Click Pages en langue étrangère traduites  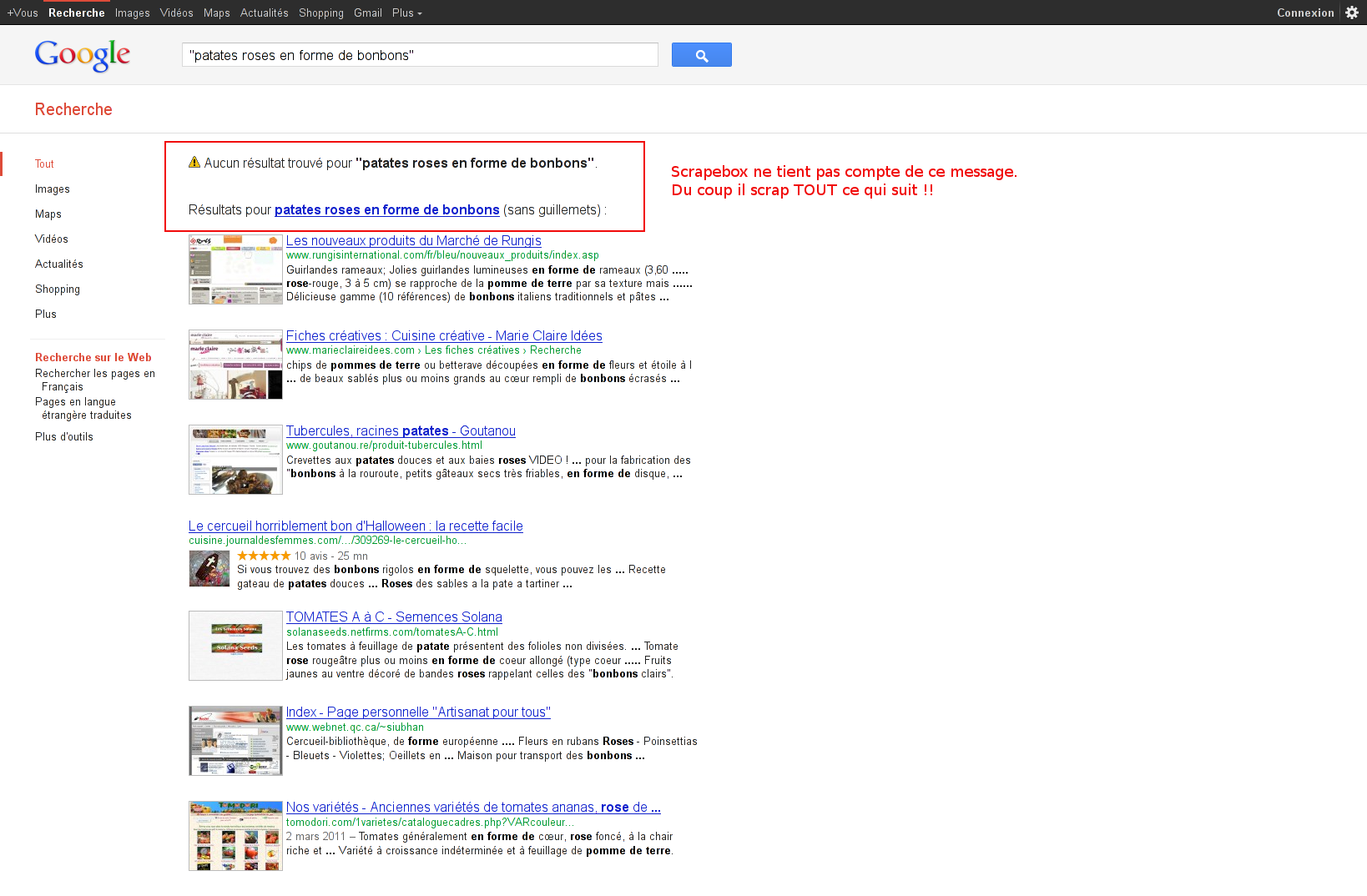pos(83,409)
